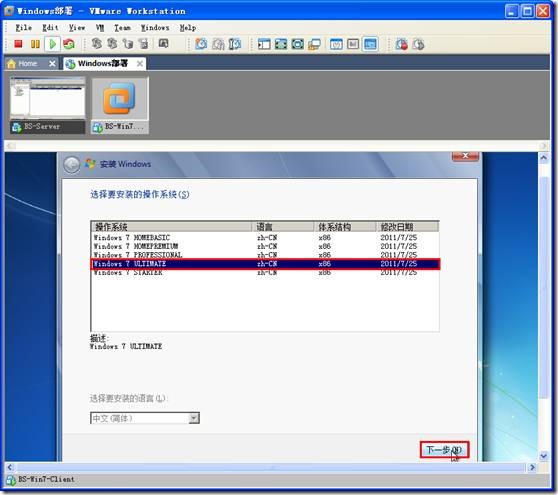Open the Windows menu
The height and width of the screenshot is (495, 558).
pyautogui.click(x=155, y=27)
